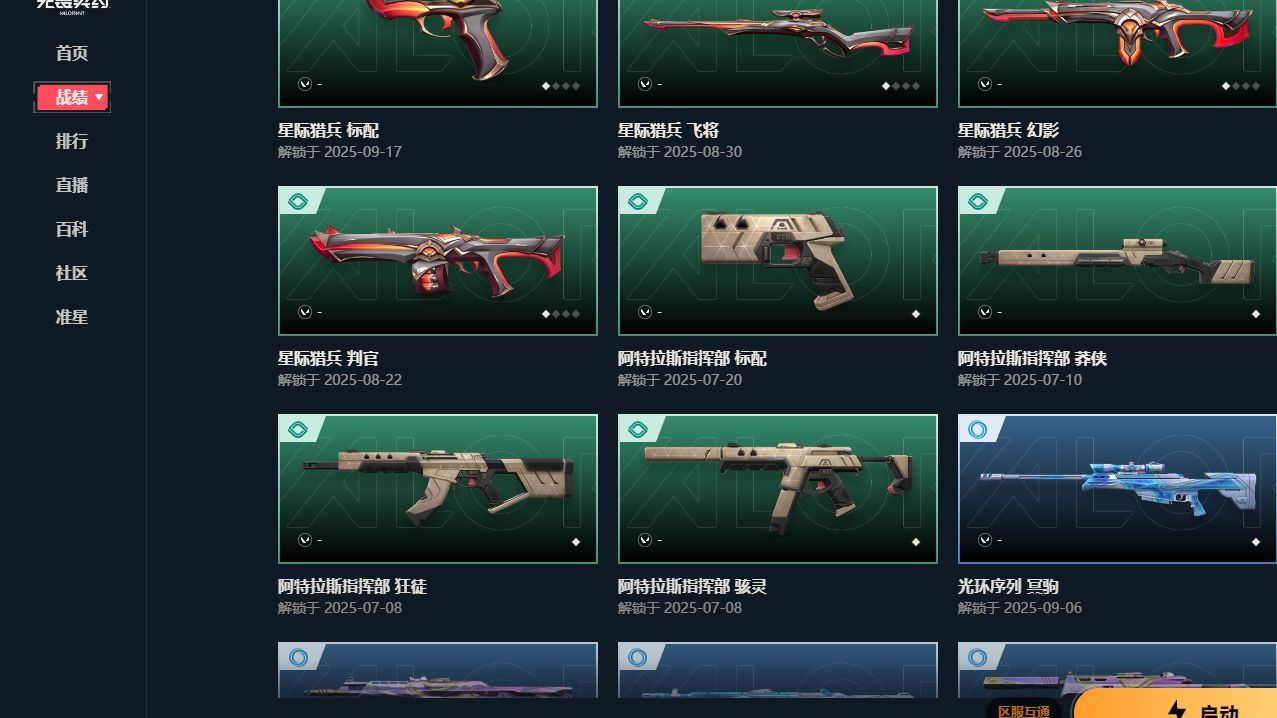Click the tier badge on 阿特拉斯指挥部 莽侠 card
The image size is (1277, 718).
click(x=977, y=202)
